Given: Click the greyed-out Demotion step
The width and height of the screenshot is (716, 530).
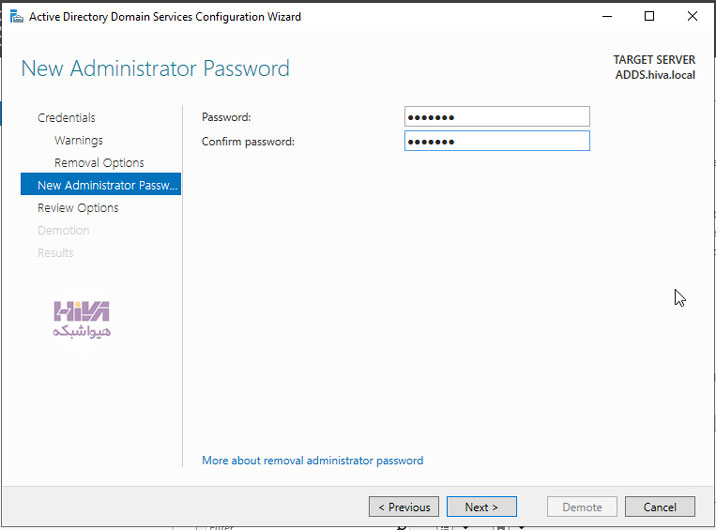Looking at the screenshot, I should [x=63, y=231].
